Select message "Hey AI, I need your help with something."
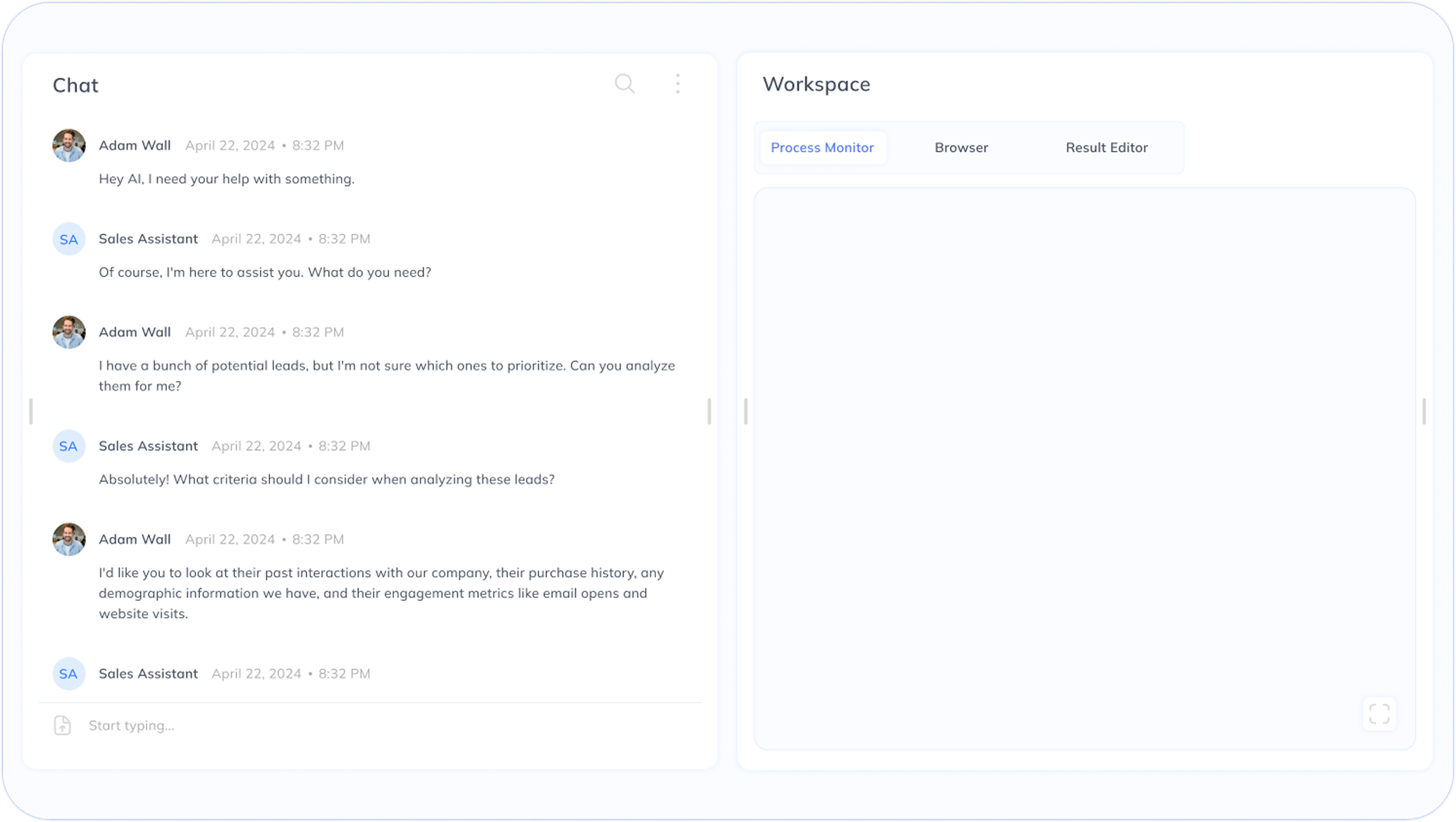Viewport: 1456px width, 822px height. [x=226, y=179]
